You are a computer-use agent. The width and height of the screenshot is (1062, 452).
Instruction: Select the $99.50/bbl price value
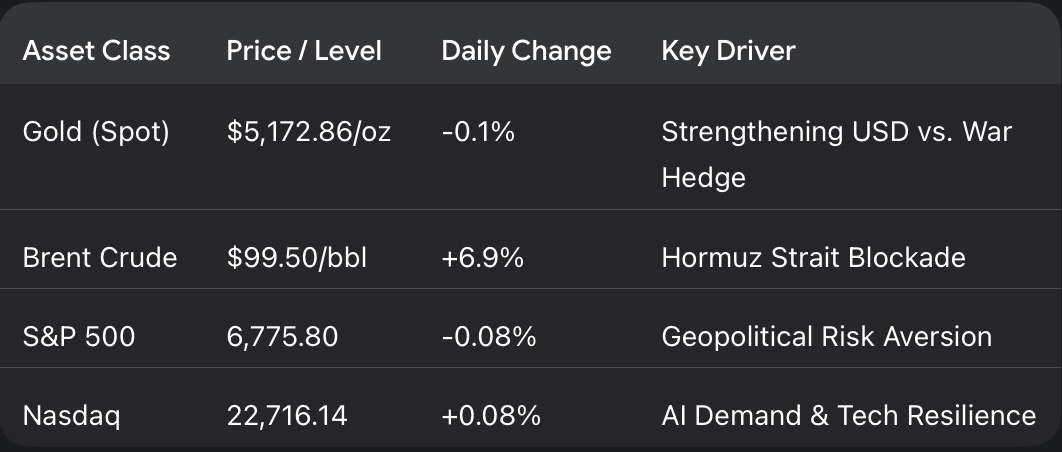click(297, 257)
